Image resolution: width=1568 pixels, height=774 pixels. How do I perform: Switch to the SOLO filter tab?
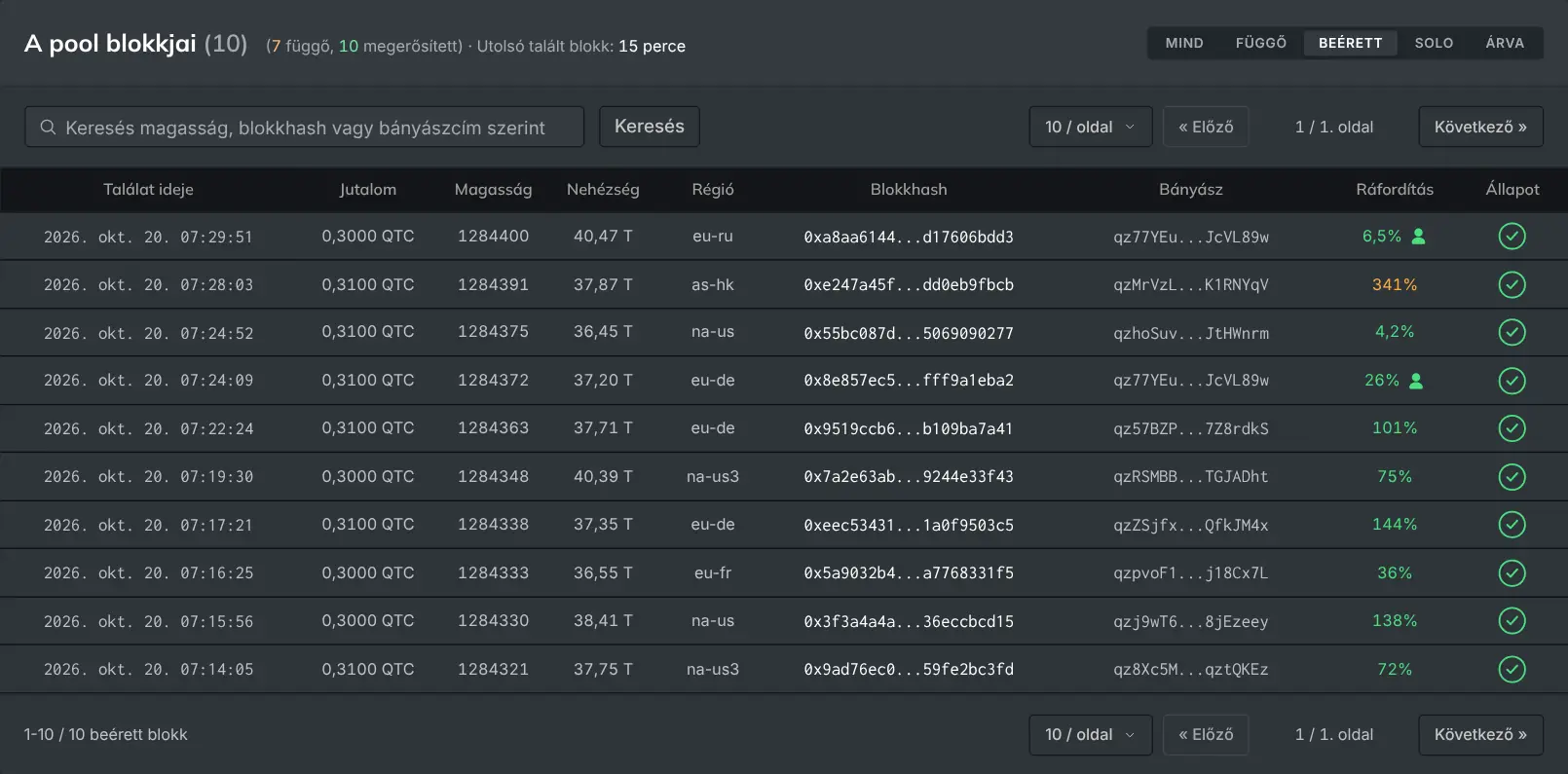click(x=1434, y=43)
